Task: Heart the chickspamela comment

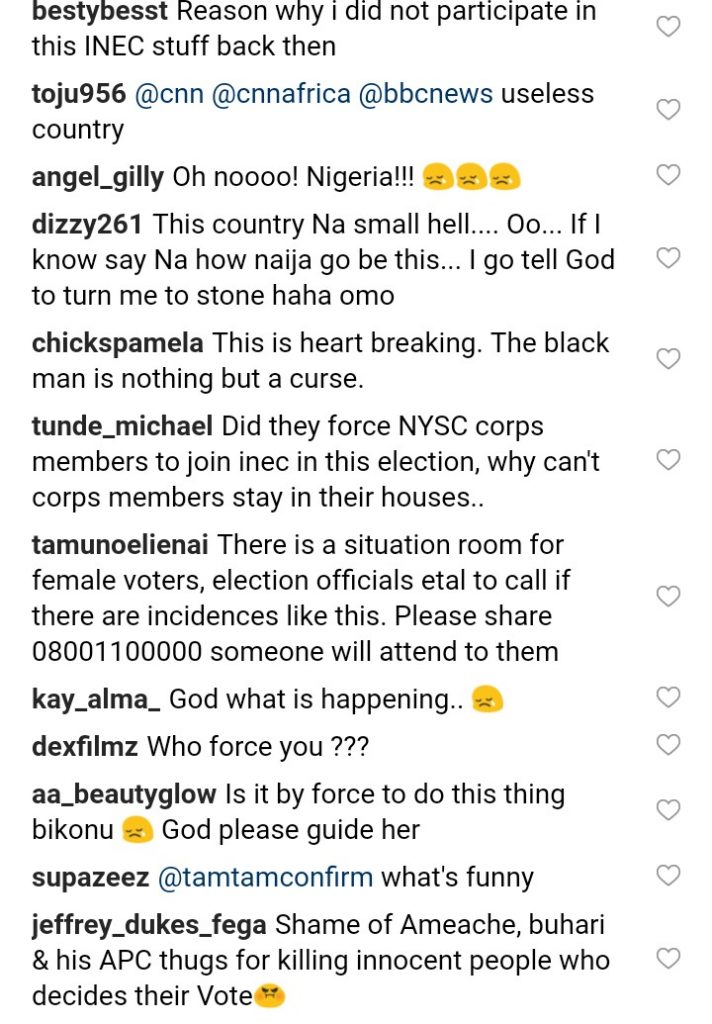Action: click(668, 358)
